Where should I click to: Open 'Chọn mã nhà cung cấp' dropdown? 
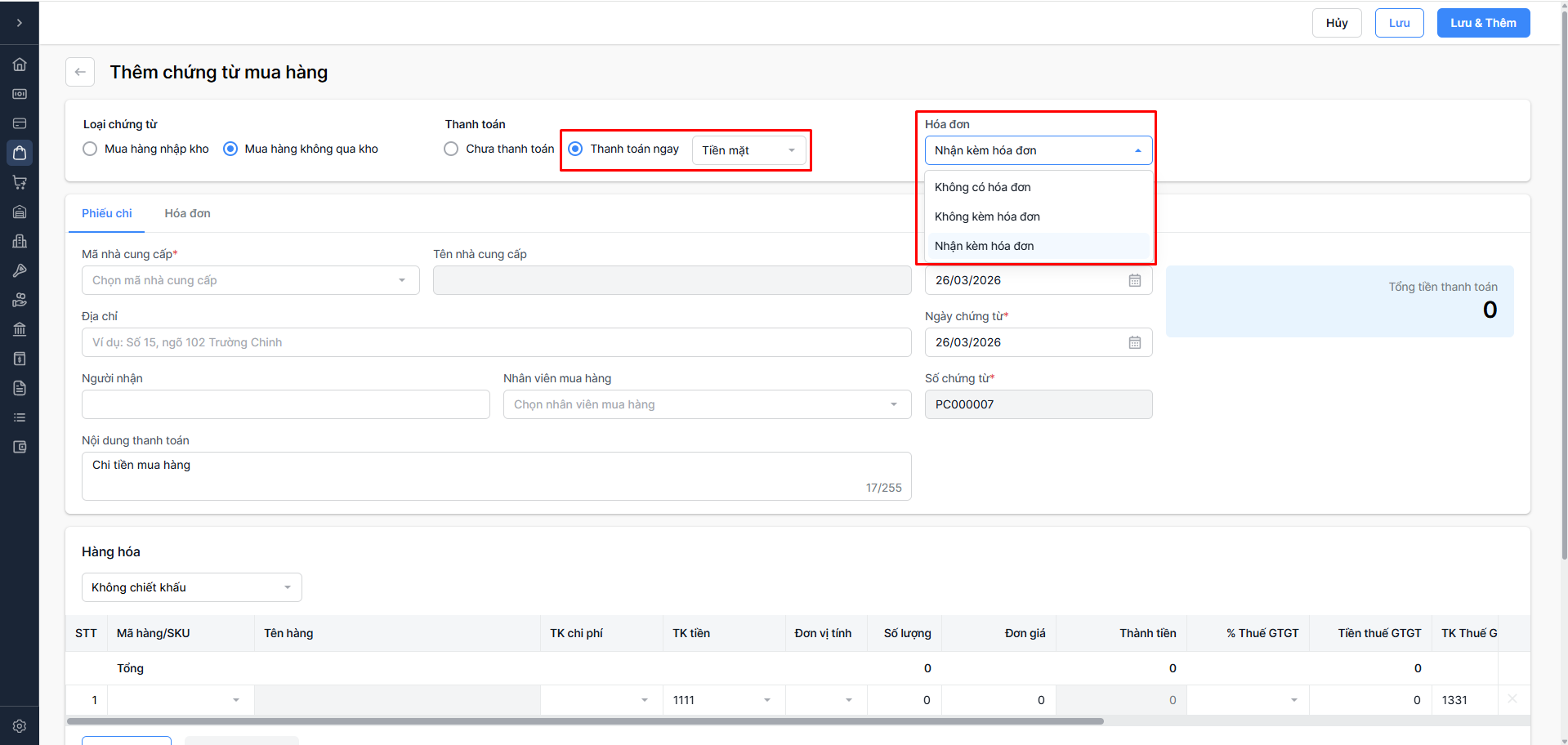point(250,280)
